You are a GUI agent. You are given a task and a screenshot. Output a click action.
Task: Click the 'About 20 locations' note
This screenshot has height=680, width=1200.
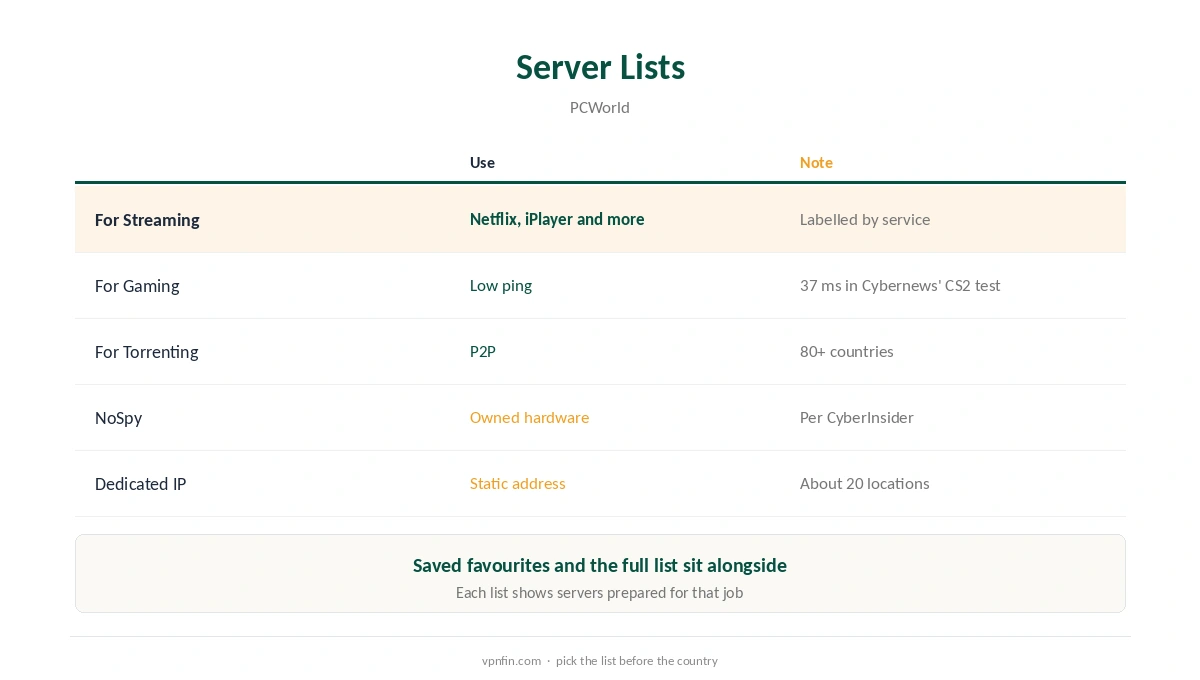865,484
